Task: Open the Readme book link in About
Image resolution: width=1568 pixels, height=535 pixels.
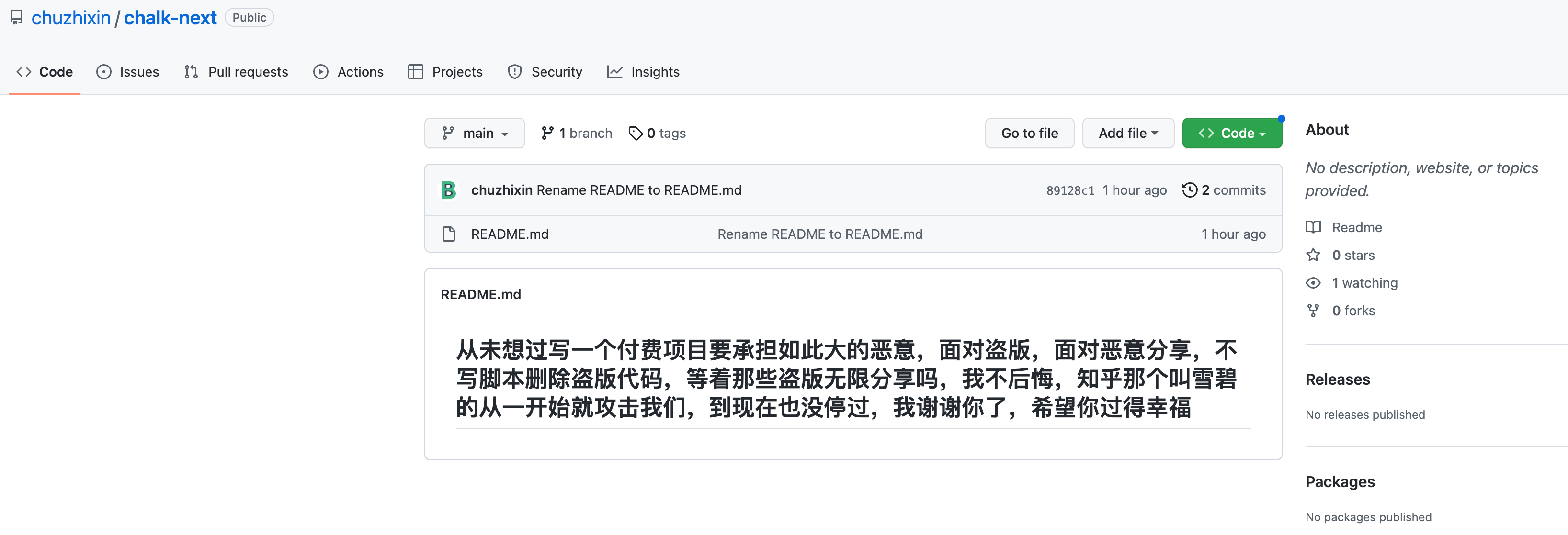Action: click(1356, 227)
